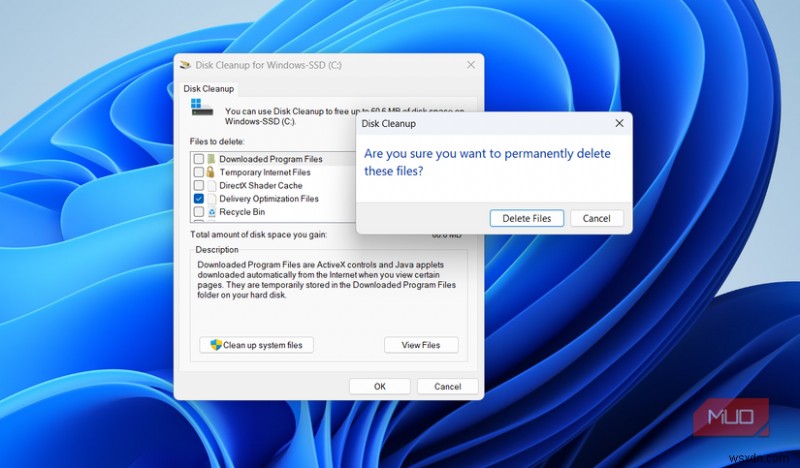The height and width of the screenshot is (468, 800).
Task: Tick the Recycle Bin checkbox
Action: 199,212
